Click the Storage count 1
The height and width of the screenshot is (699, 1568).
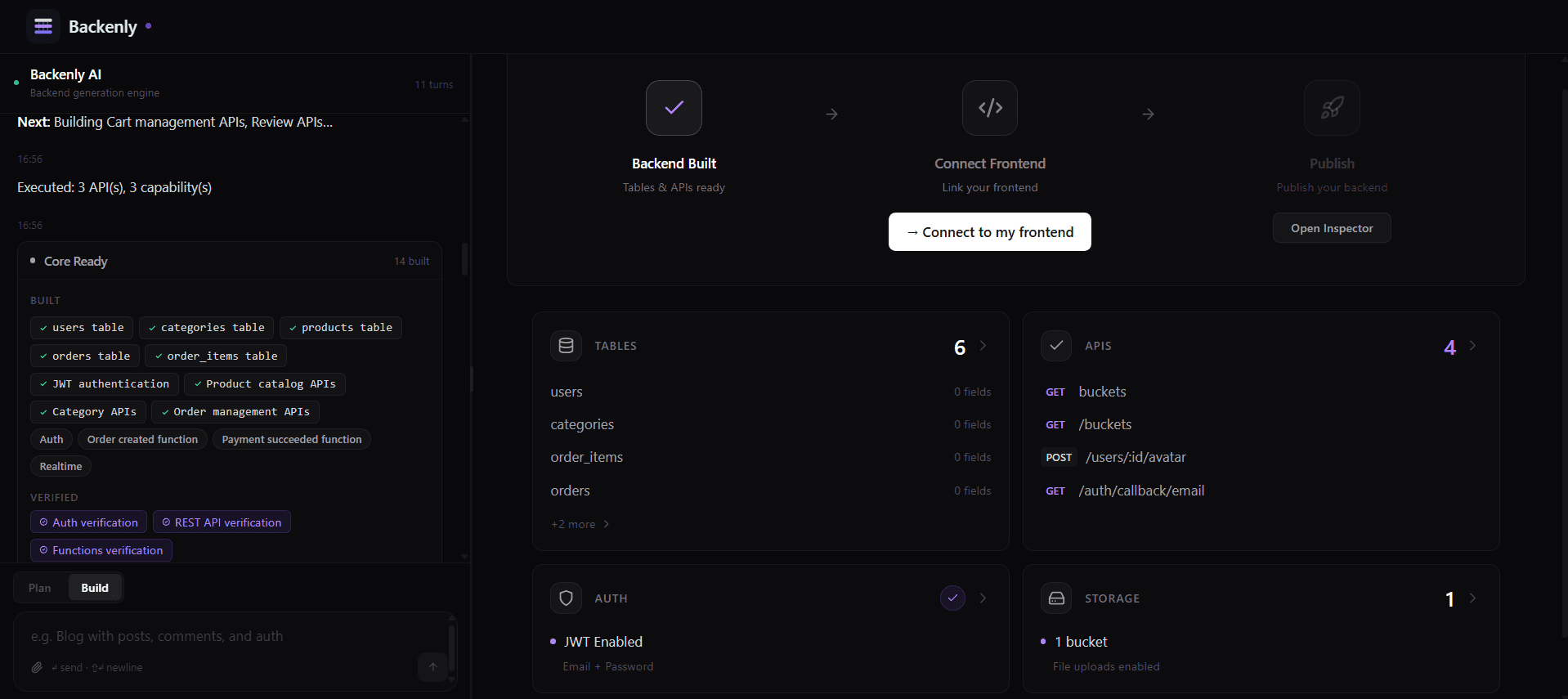1449,600
